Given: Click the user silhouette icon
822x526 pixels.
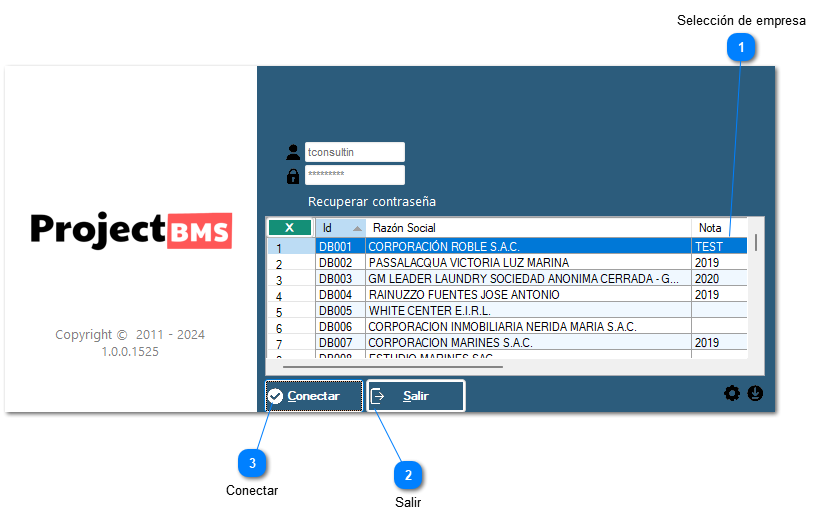Looking at the screenshot, I should (293, 152).
